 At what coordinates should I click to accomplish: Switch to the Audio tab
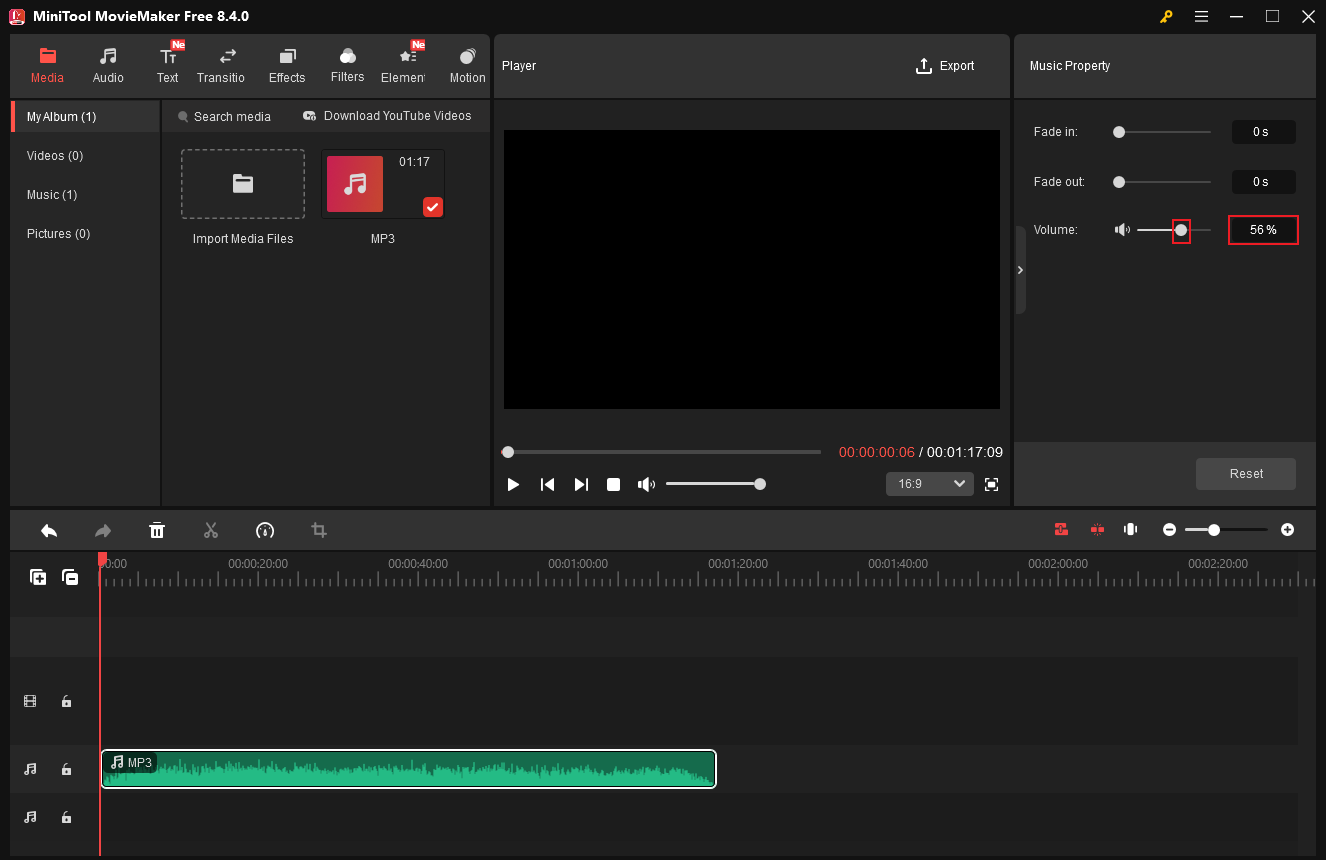point(107,63)
